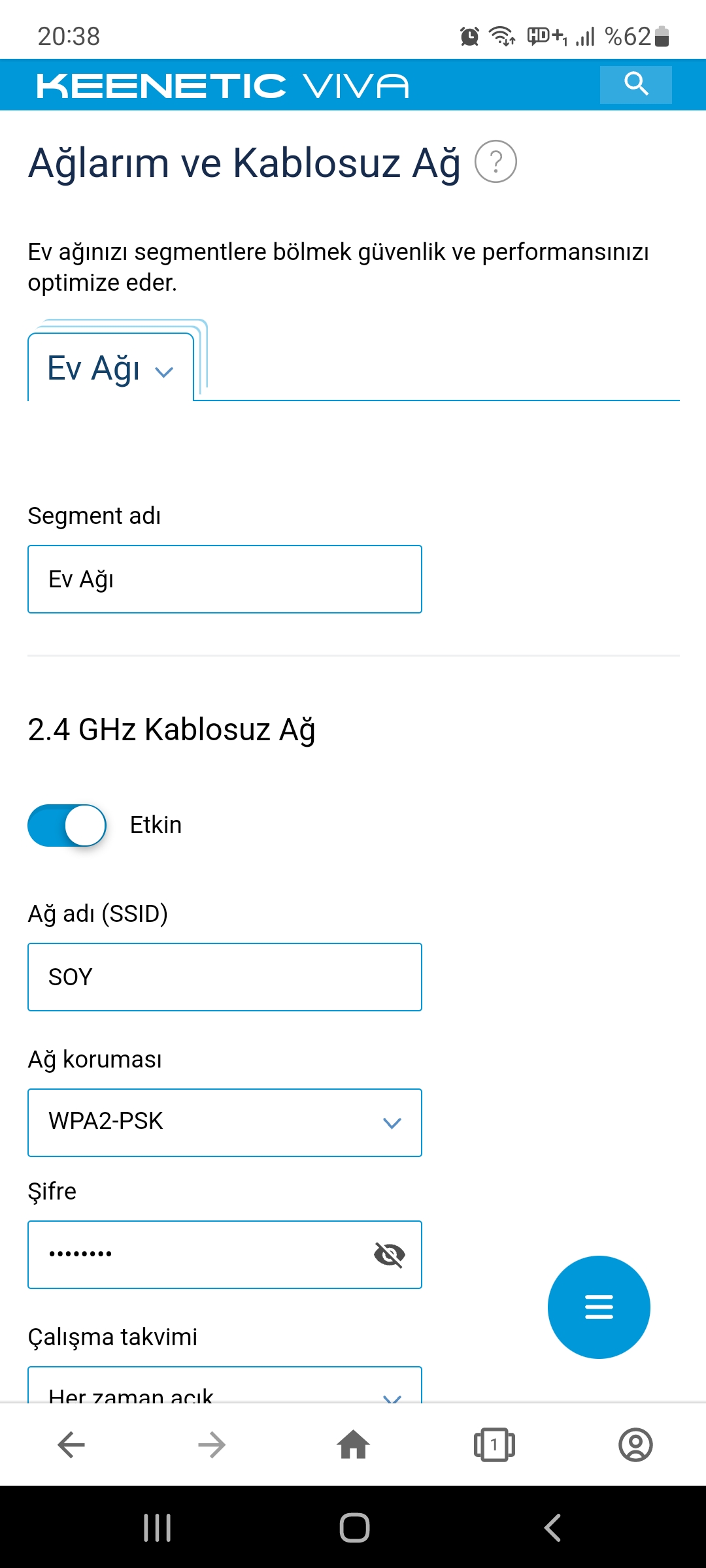Click the Keenetic Viva logo
The height and width of the screenshot is (1568, 706).
point(222,86)
